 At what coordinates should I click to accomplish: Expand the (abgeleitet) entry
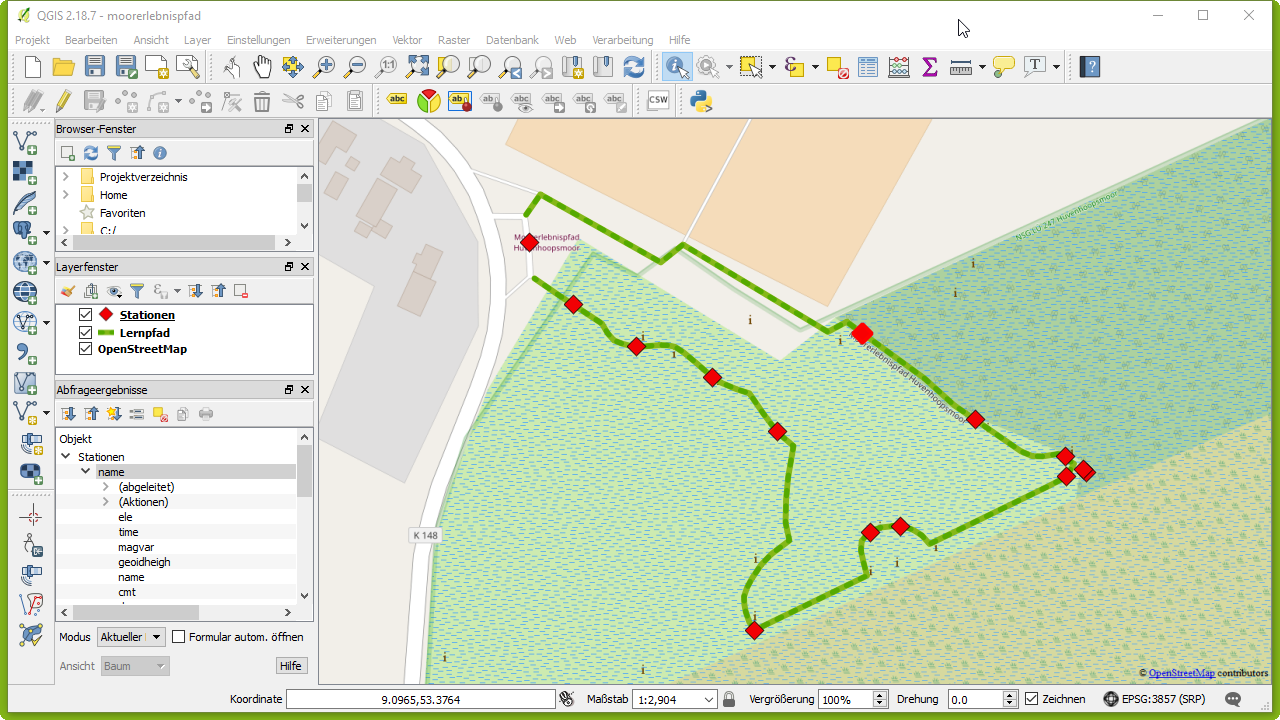[106, 487]
